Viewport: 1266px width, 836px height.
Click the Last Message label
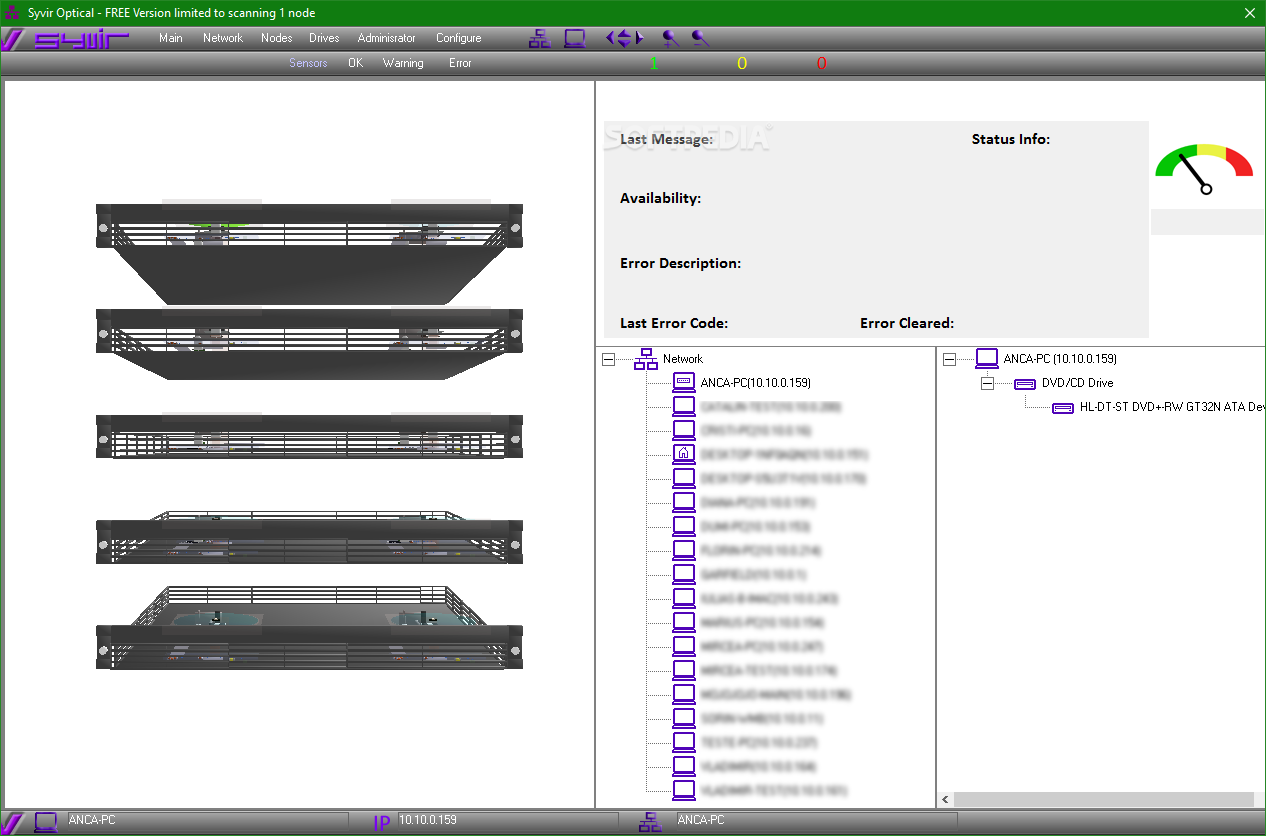[x=667, y=139]
